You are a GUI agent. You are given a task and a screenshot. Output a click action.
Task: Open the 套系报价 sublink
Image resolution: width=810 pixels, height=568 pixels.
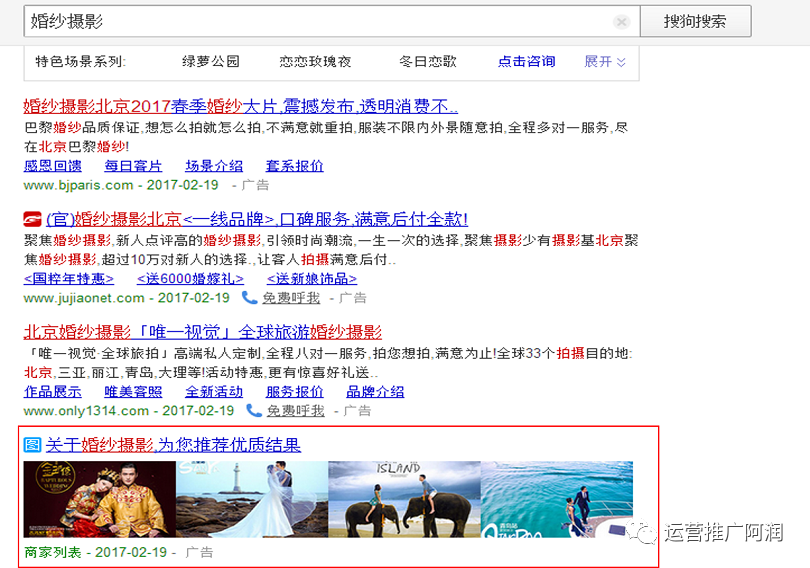pyautogui.click(x=294, y=166)
